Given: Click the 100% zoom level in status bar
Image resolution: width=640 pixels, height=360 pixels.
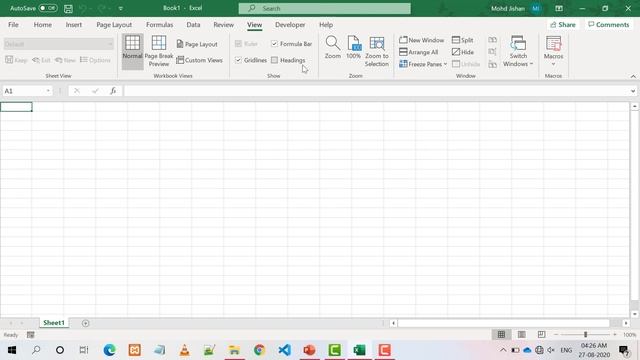Looking at the screenshot, I should [x=629, y=335].
